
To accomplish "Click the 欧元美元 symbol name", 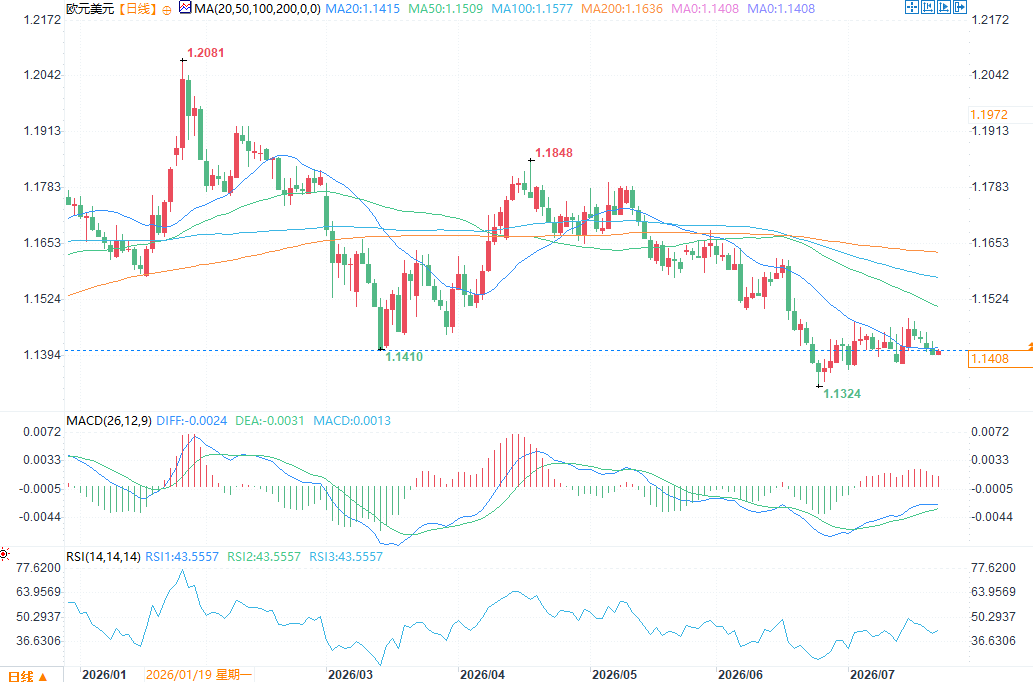I will [x=90, y=9].
